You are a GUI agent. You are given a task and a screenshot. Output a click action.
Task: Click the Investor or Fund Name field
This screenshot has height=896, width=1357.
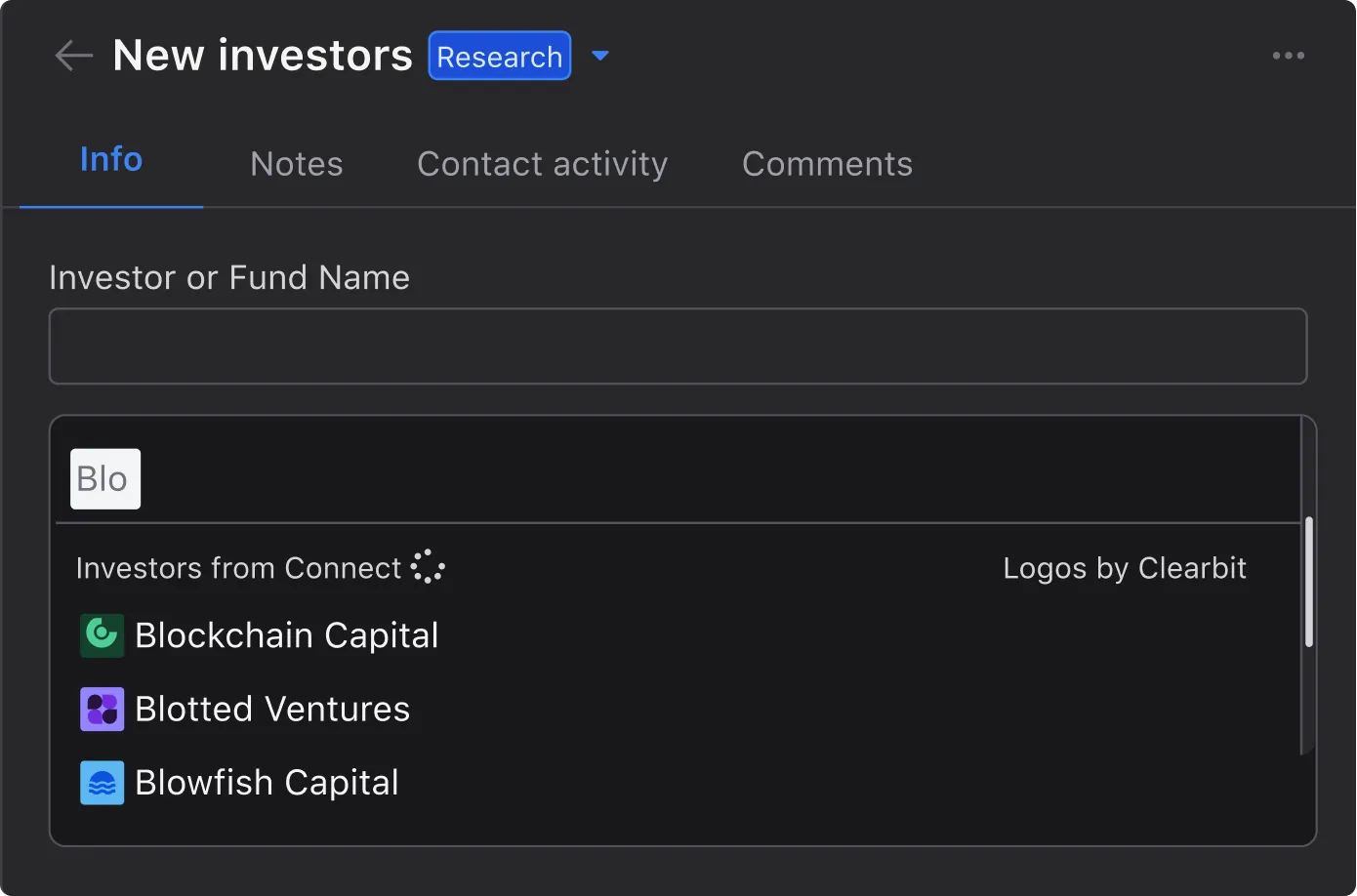(x=678, y=346)
